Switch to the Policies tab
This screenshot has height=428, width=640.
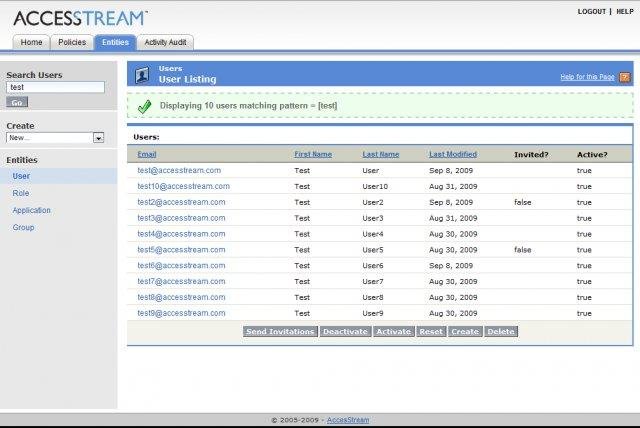tap(72, 42)
